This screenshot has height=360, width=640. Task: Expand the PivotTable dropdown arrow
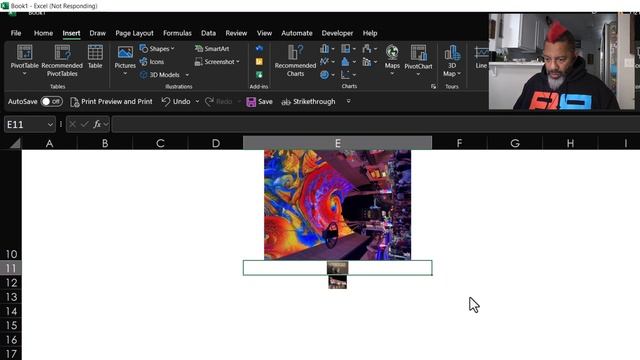coord(24,74)
